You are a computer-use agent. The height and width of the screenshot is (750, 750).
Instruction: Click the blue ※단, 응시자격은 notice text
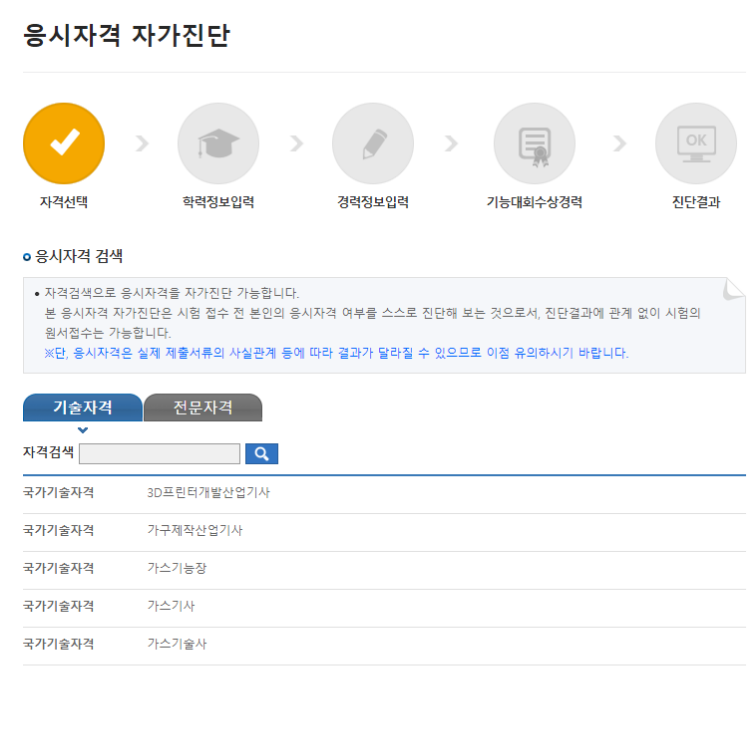[x=336, y=353]
